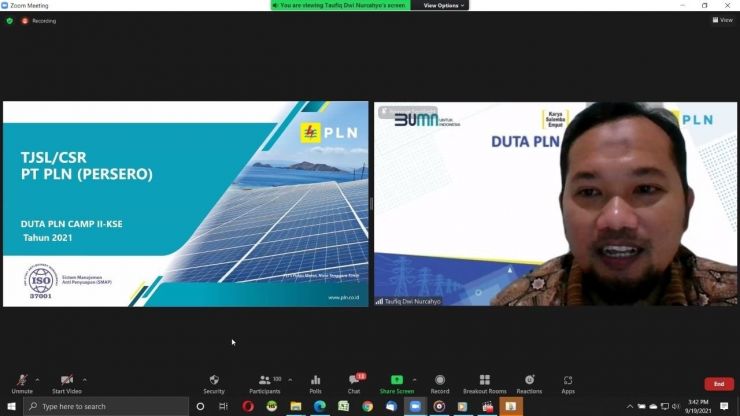Viewport: 740px width, 416px height.
Task: Open the Reactions menu
Action: (529, 384)
